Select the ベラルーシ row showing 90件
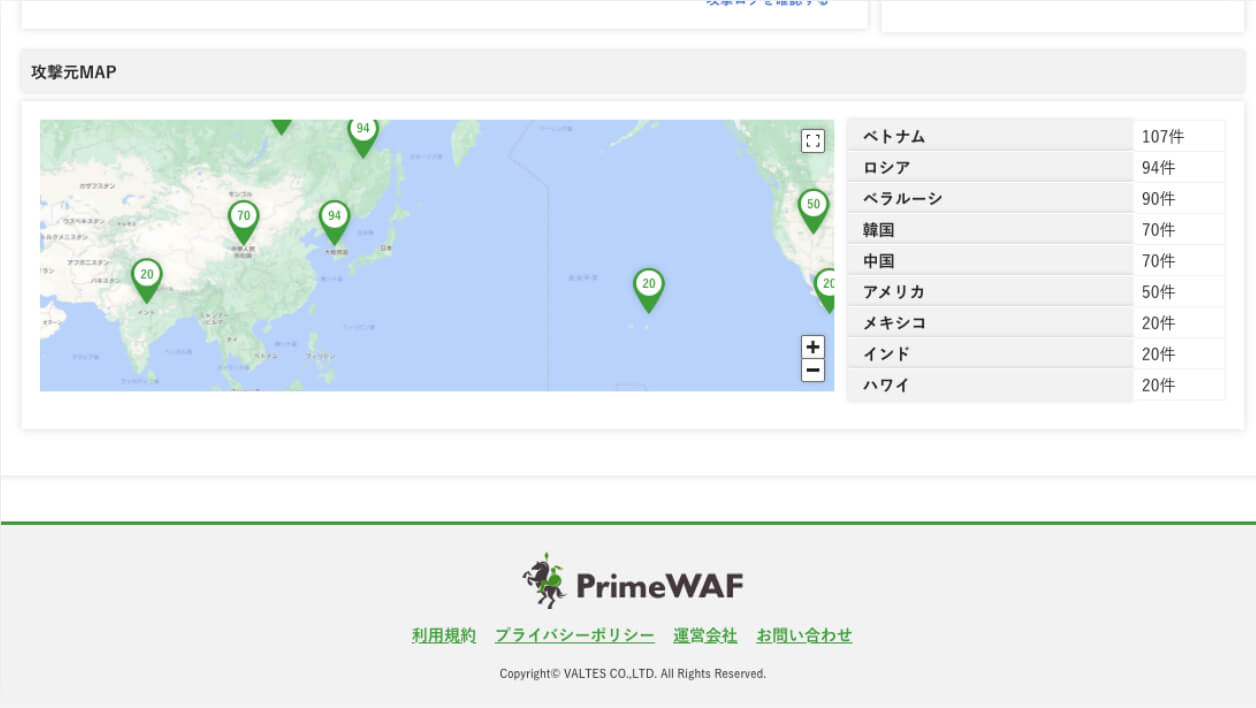 pyautogui.click(x=988, y=198)
